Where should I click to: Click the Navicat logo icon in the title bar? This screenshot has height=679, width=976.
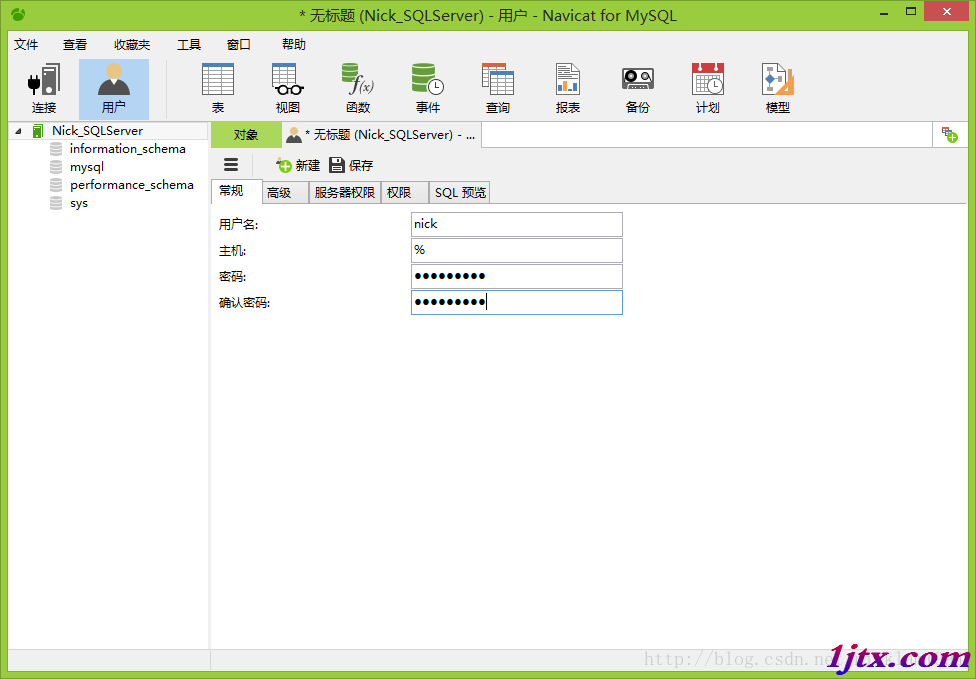pos(18,14)
